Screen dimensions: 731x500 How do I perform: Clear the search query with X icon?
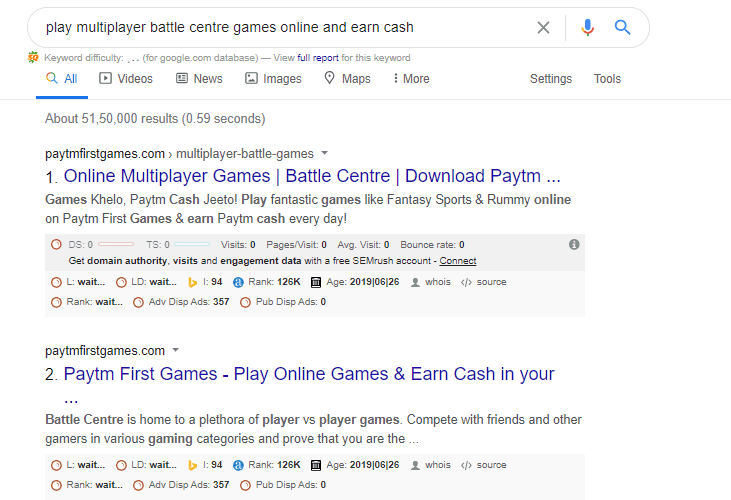pos(543,27)
